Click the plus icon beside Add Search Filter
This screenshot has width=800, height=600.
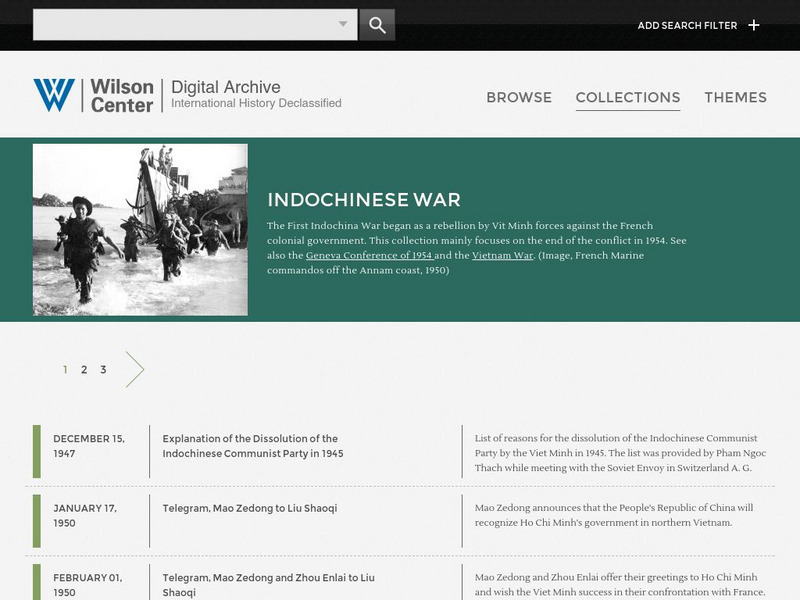point(754,25)
